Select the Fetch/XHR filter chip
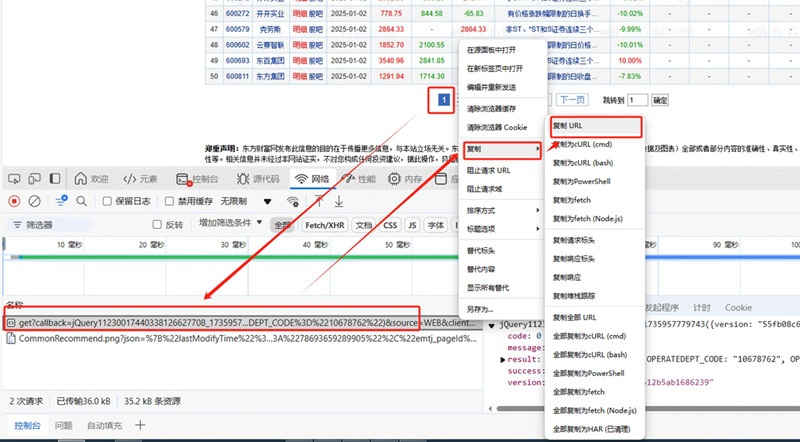Screen dimensions: 800x442 pyautogui.click(x=324, y=225)
